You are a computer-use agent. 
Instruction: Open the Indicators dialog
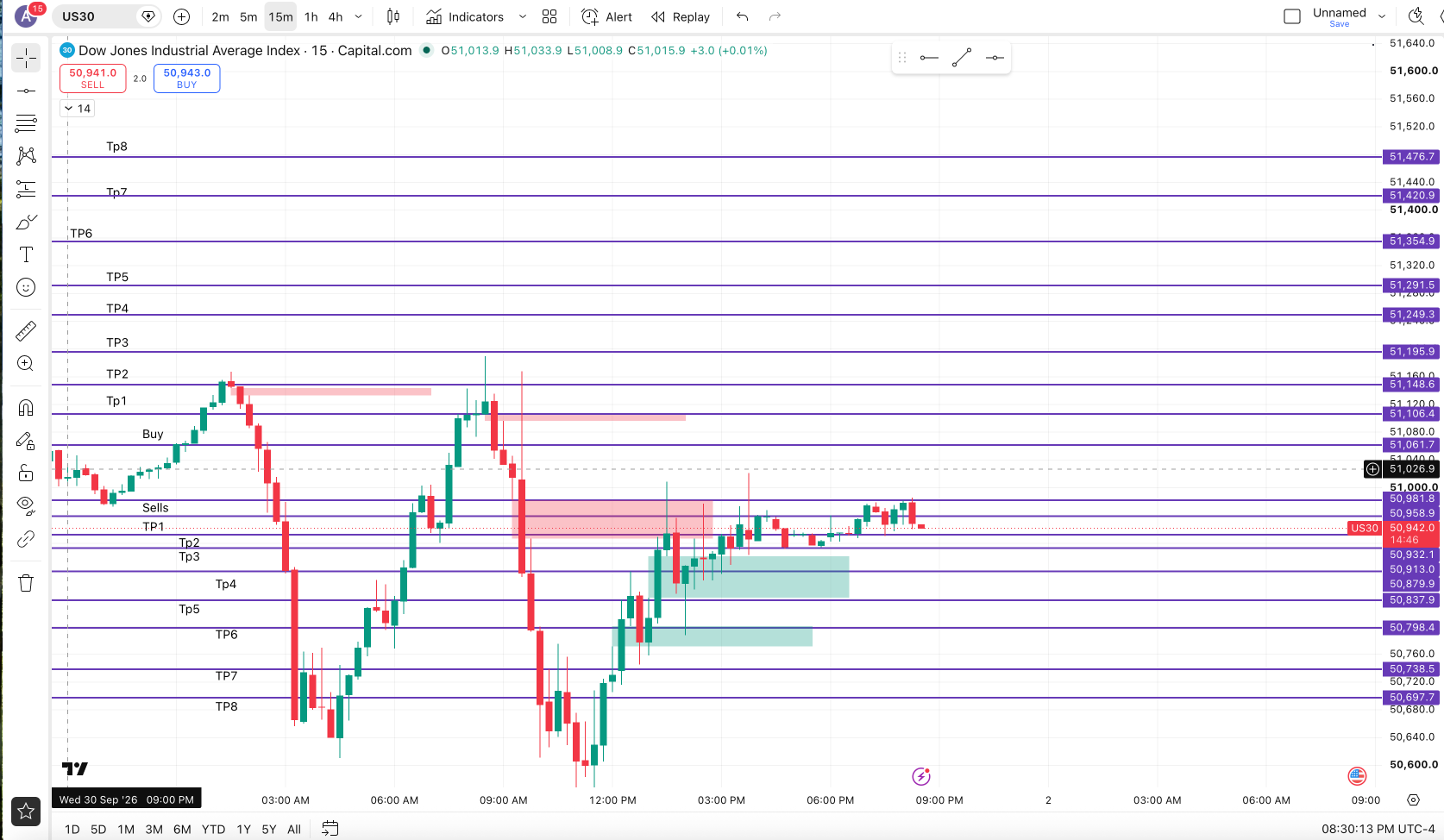(x=465, y=16)
